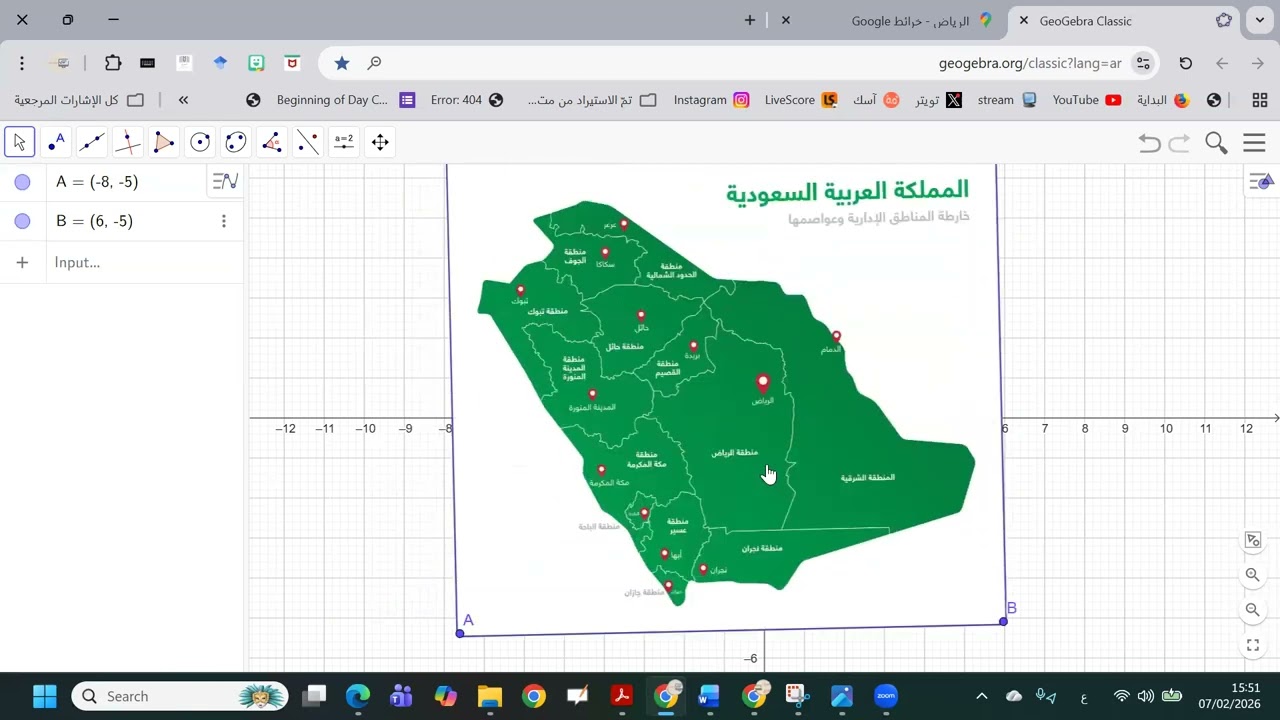
Task: Select the Ellipse tool
Action: 236,142
